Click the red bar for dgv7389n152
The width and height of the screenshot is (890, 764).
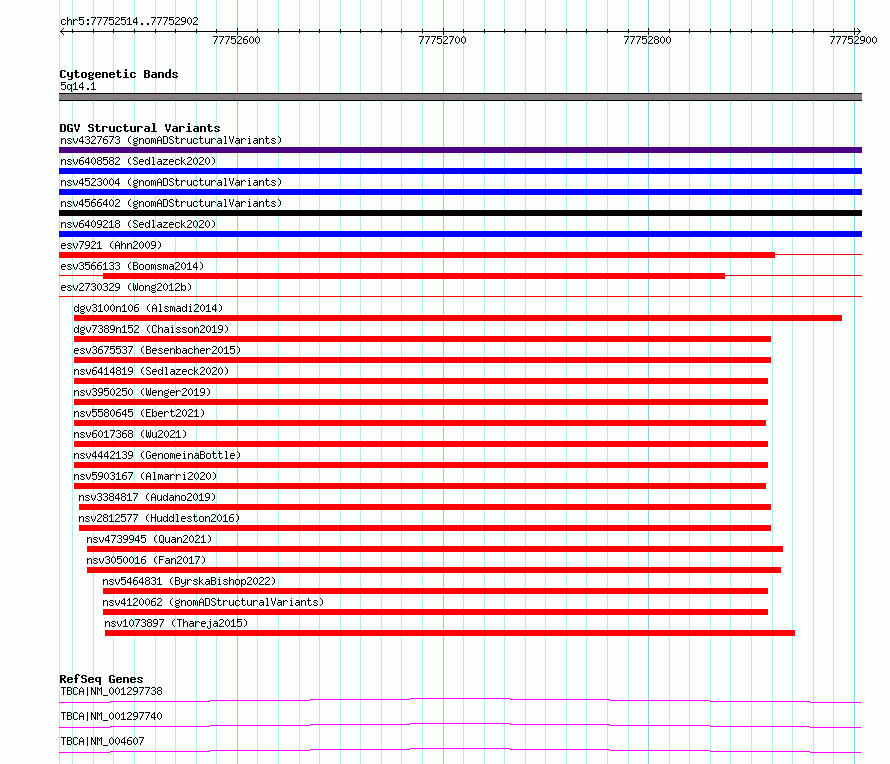coord(422,339)
